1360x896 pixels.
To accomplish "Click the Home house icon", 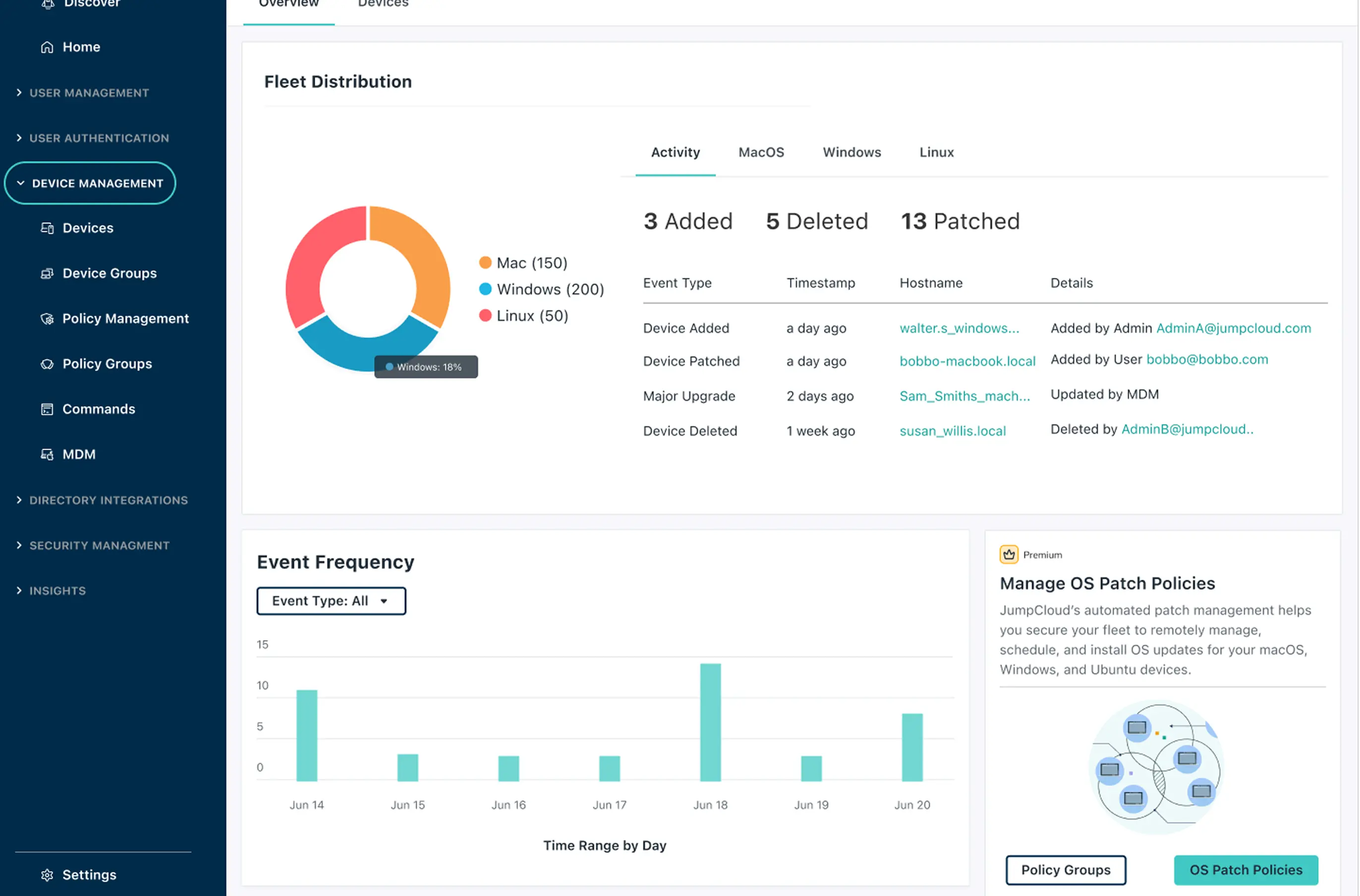I will tap(47, 47).
